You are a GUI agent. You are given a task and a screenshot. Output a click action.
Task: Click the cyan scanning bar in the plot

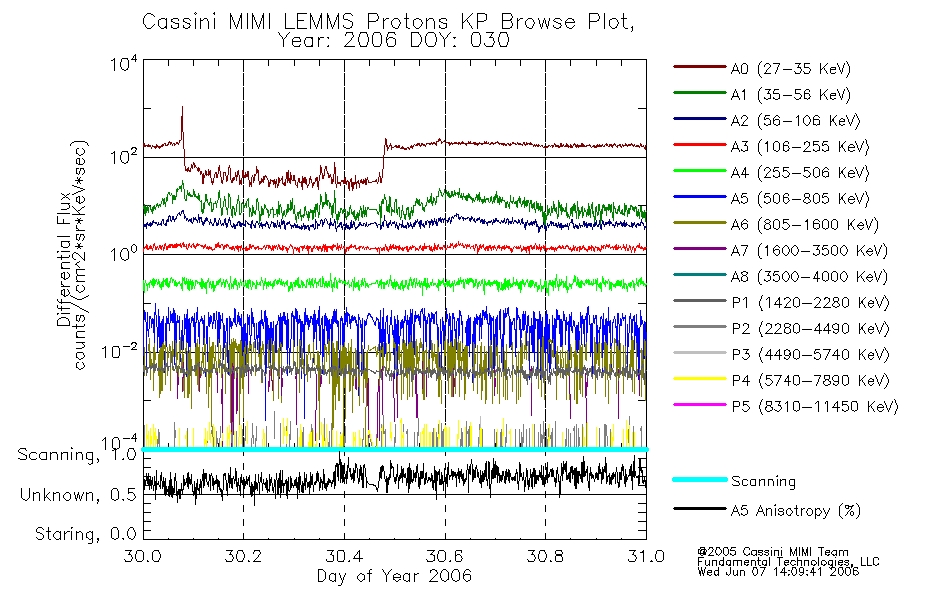coord(394,450)
